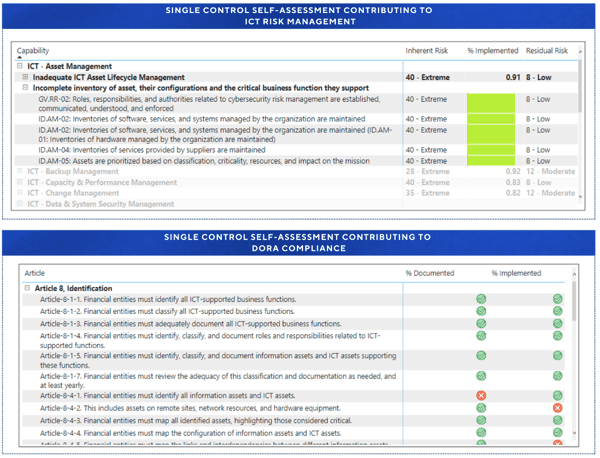
Task: Click documented green check for Article-8-1-1
Action: pos(481,299)
